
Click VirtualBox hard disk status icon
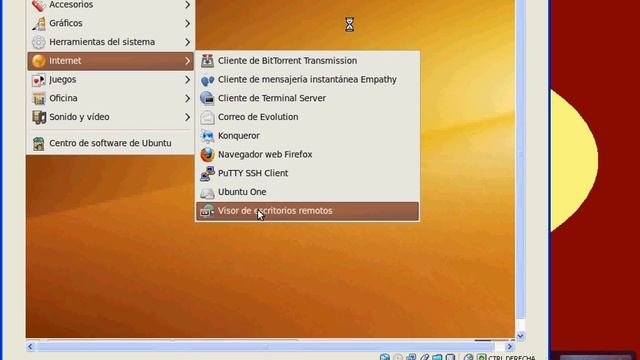tap(384, 358)
